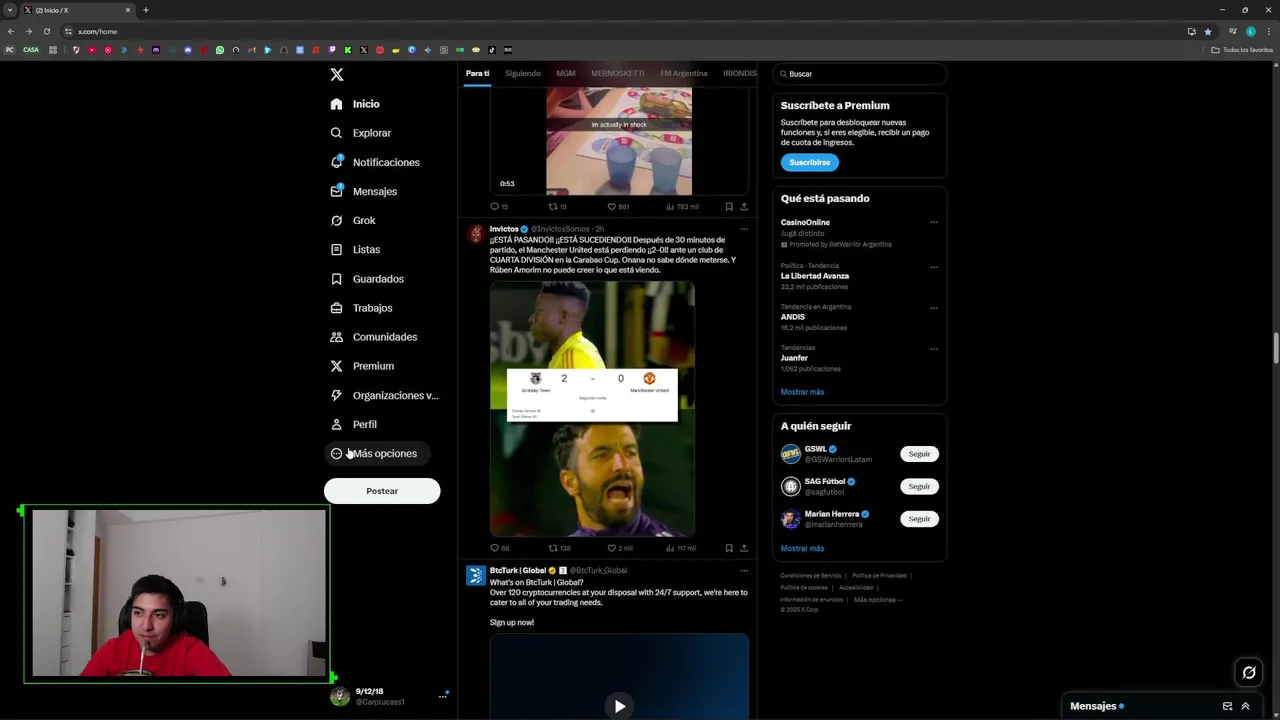Open the Invictos profile avatar
The height and width of the screenshot is (720, 1280).
point(476,234)
